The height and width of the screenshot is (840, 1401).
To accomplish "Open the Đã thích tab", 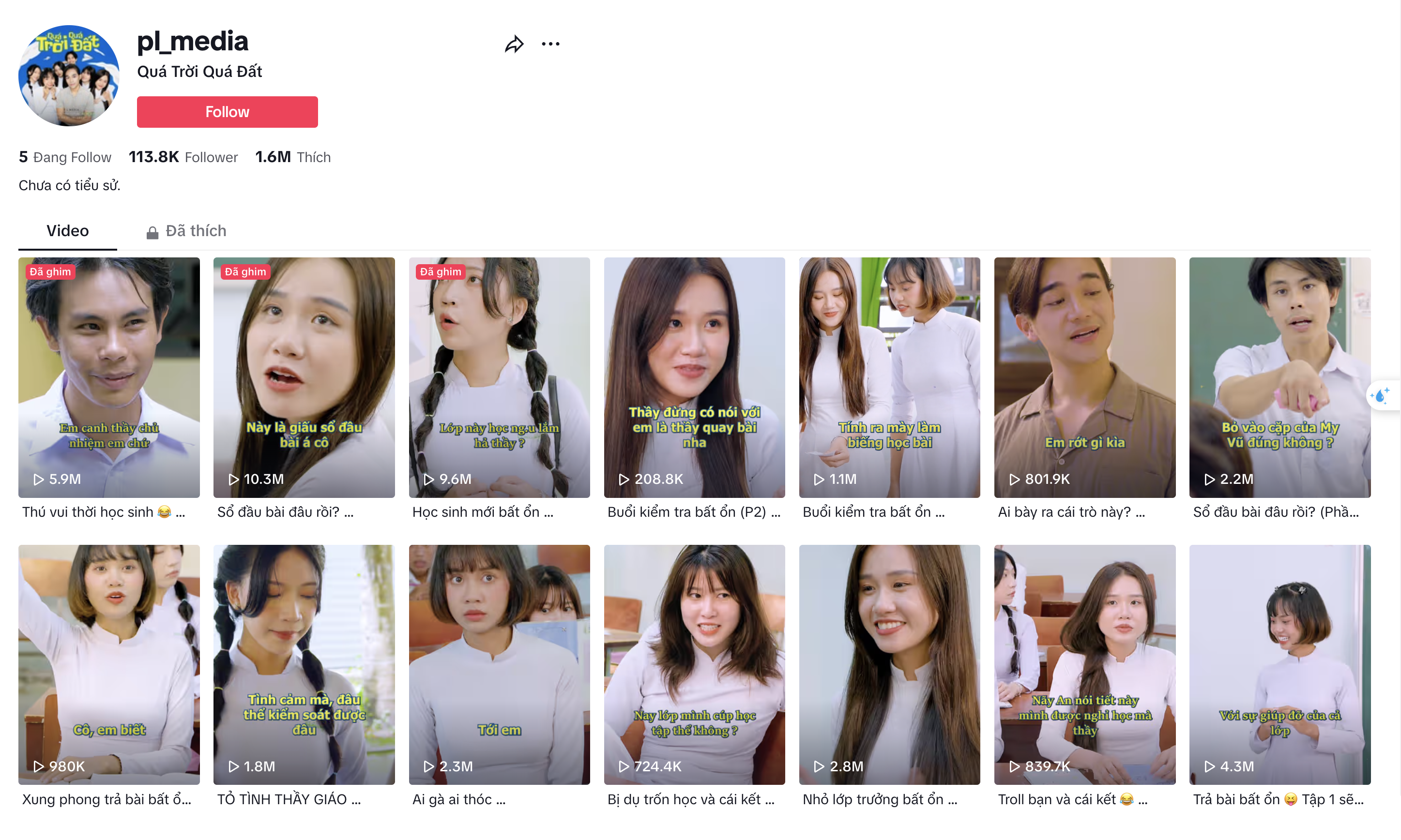I will click(196, 231).
